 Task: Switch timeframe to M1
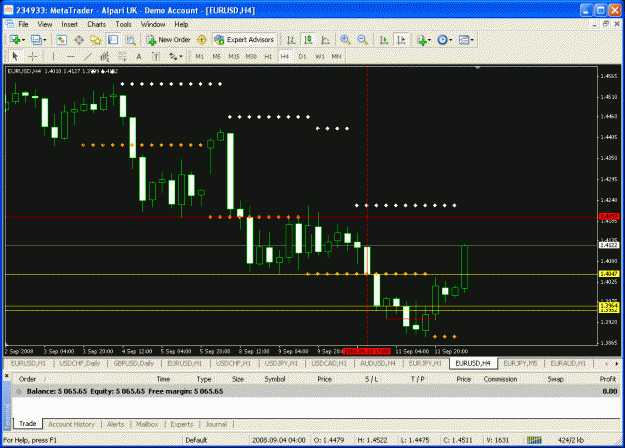199,57
